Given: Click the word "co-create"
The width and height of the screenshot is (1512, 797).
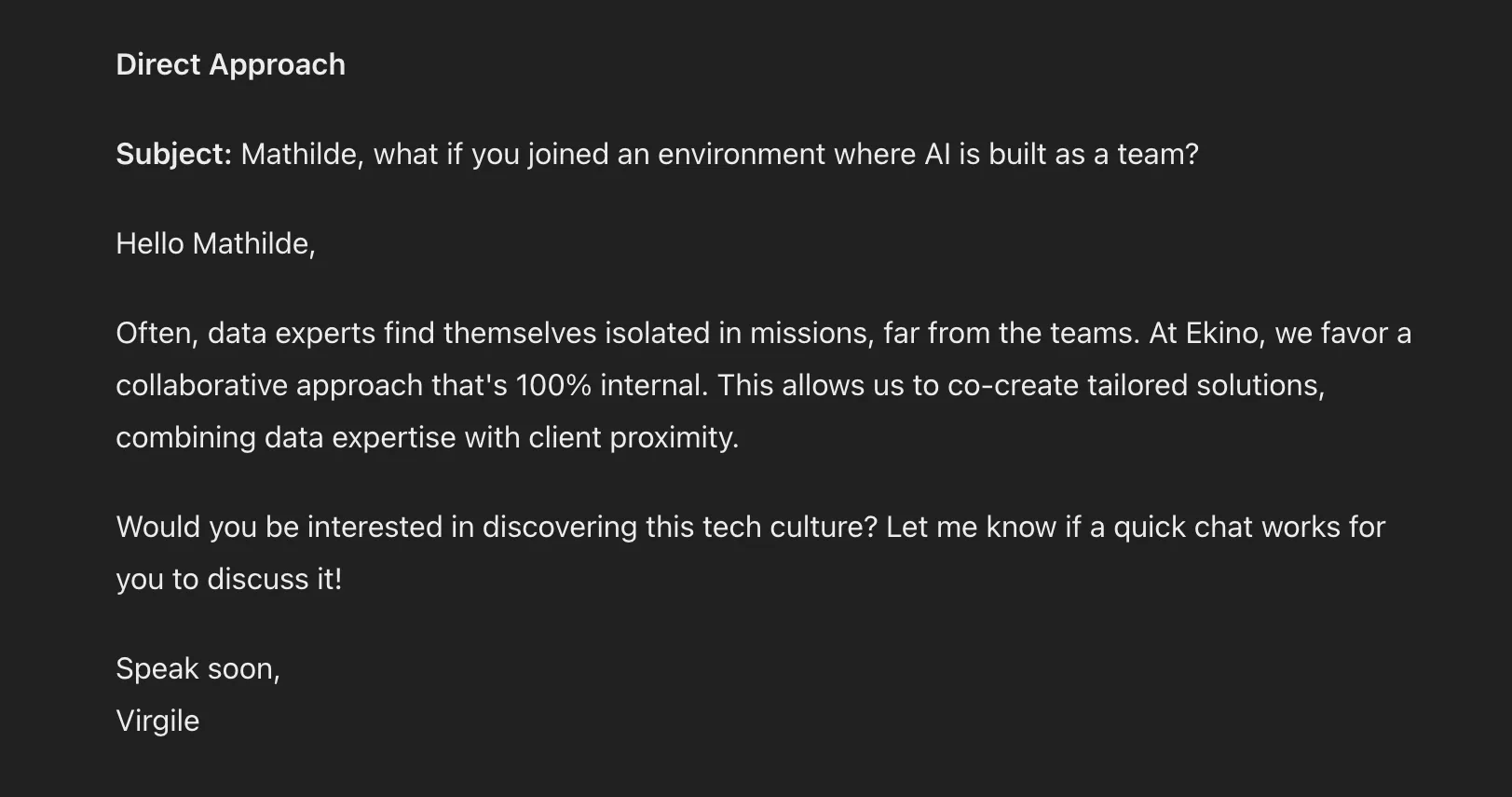Looking at the screenshot, I should (x=1013, y=385).
